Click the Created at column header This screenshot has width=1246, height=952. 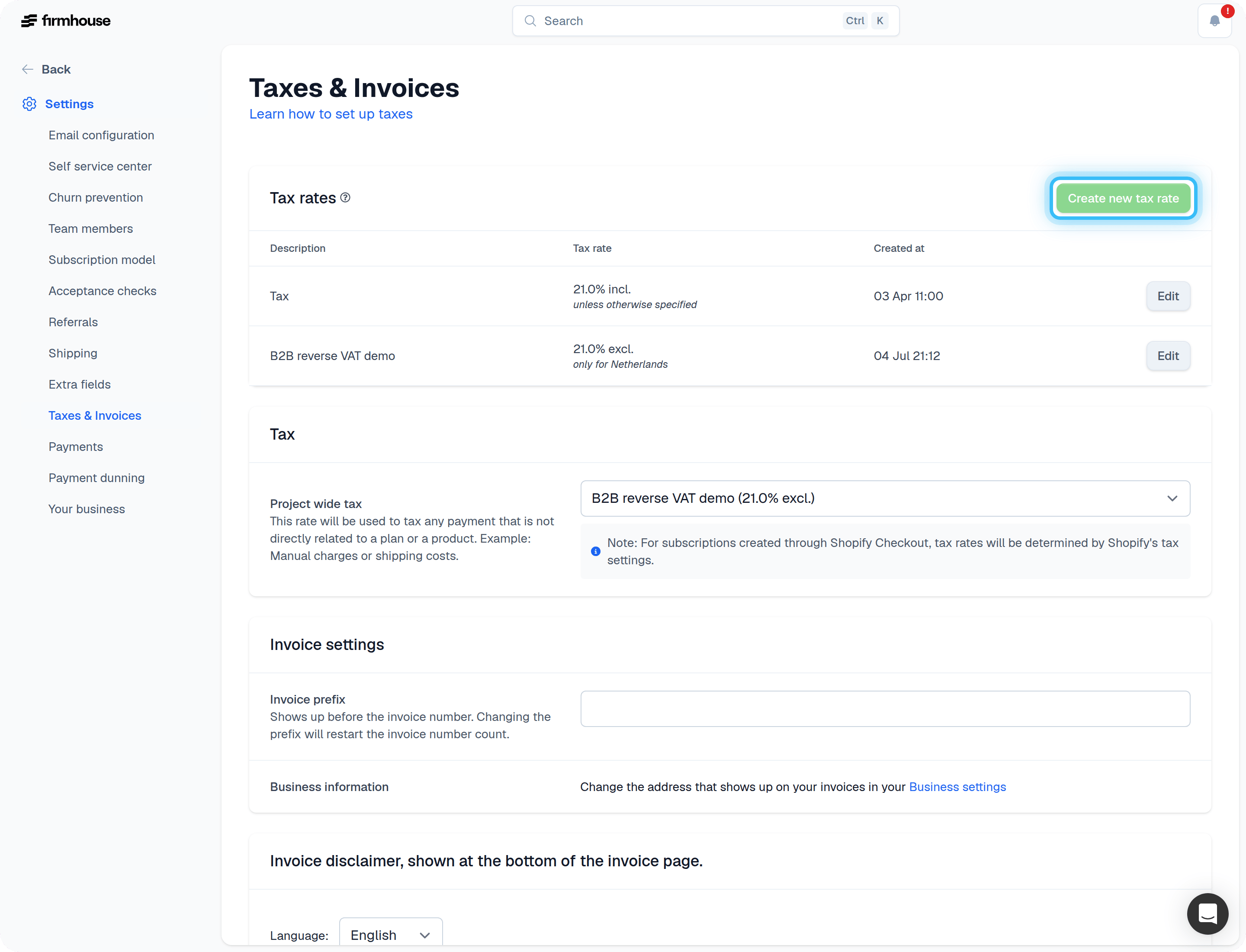(899, 248)
